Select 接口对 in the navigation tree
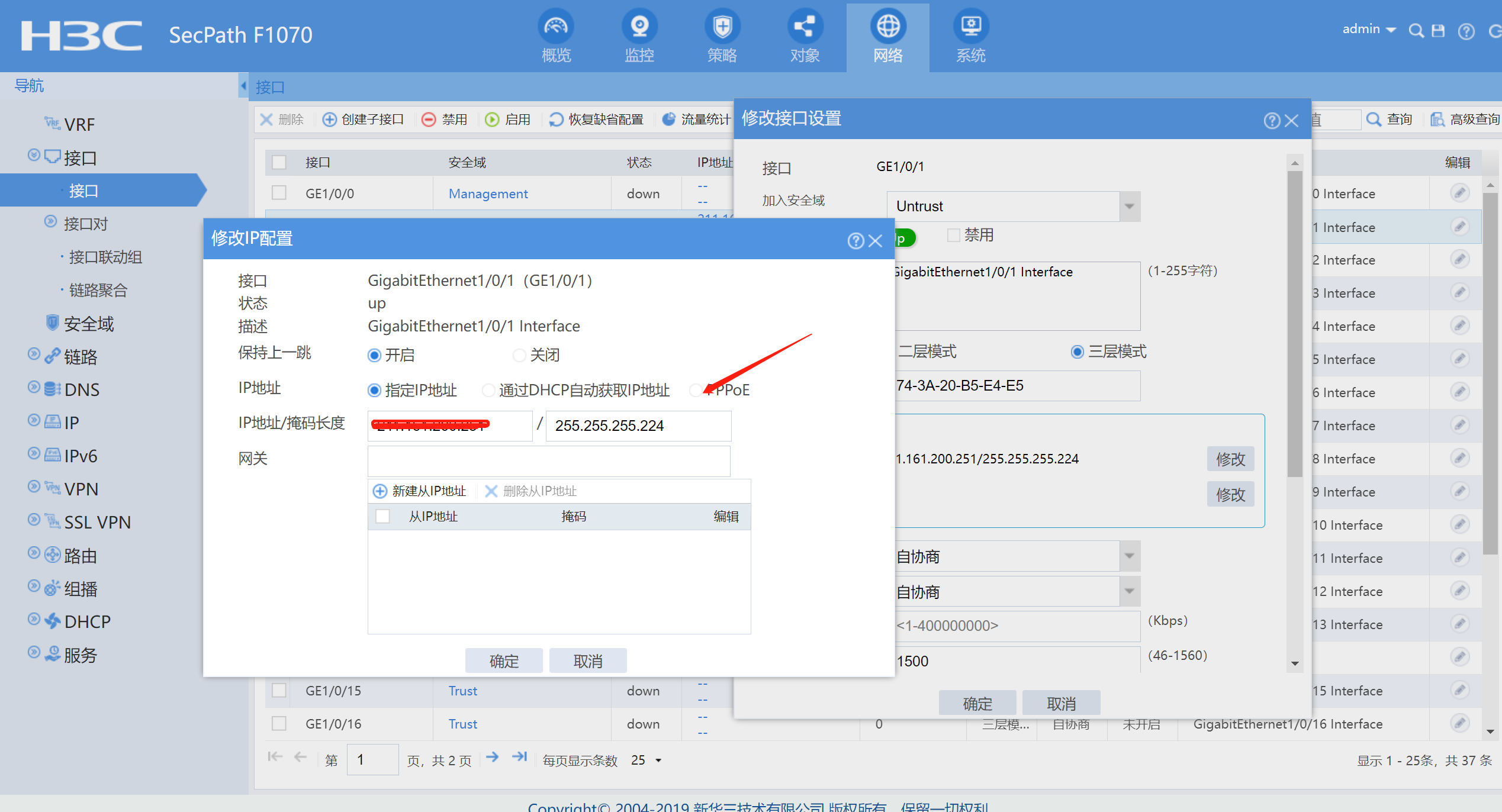This screenshot has width=1502, height=812. pos(86,224)
